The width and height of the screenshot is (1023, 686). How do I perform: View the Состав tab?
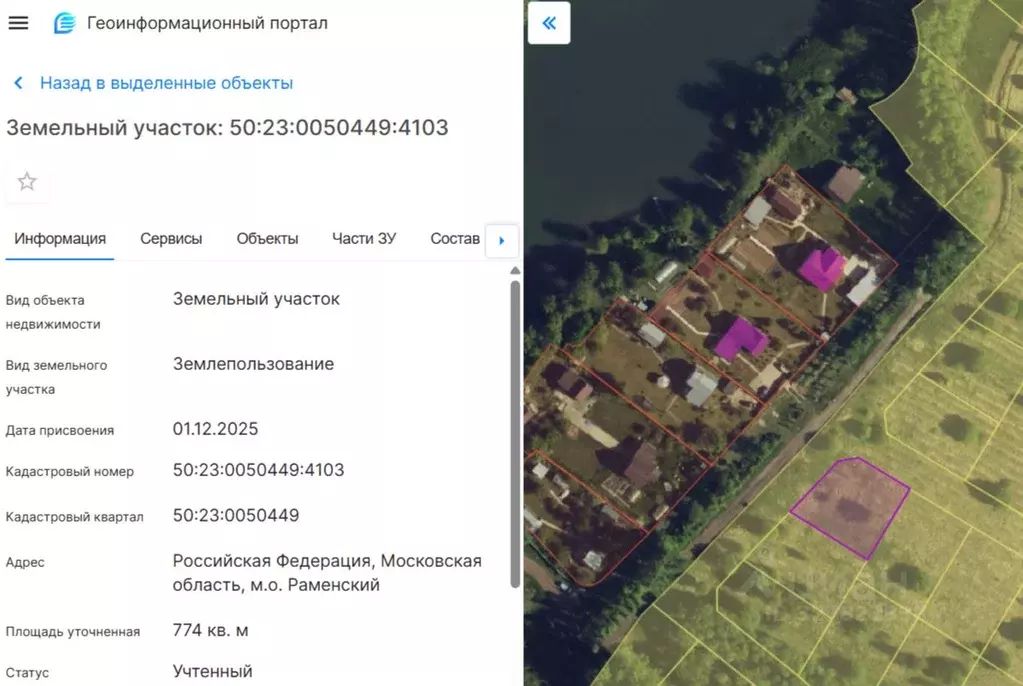click(454, 239)
